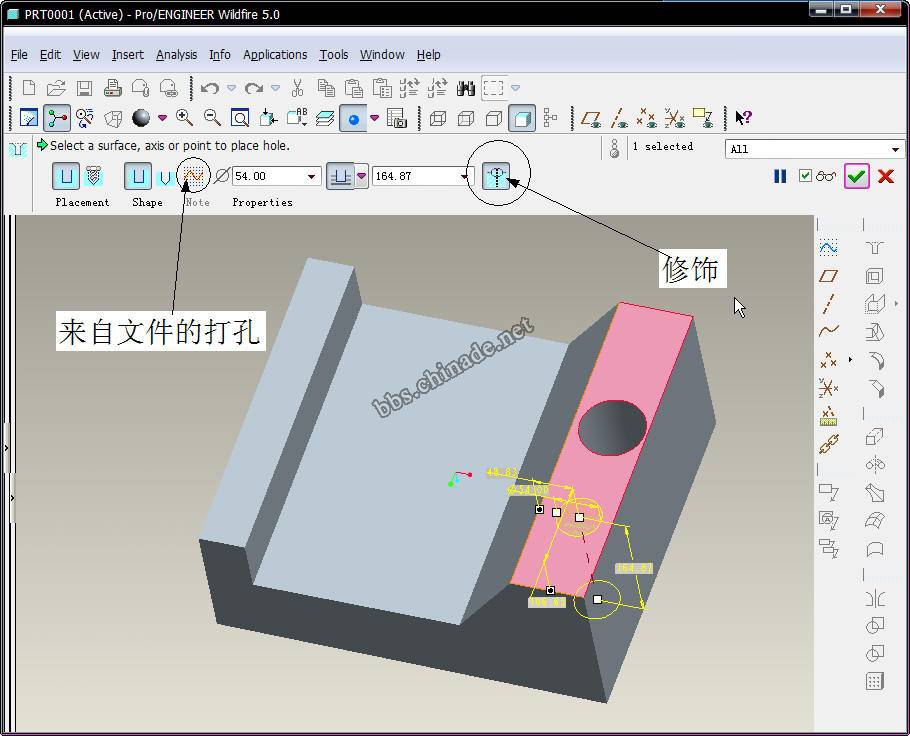This screenshot has height=736, width=910.
Task: Accept the hole with green checkmark
Action: pyautogui.click(x=856, y=176)
